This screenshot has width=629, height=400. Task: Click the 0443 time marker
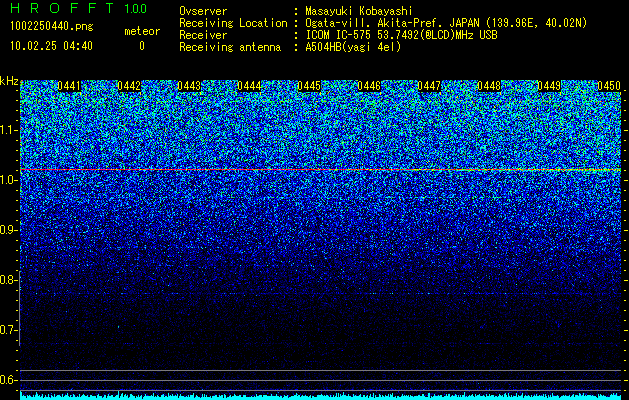coord(189,86)
